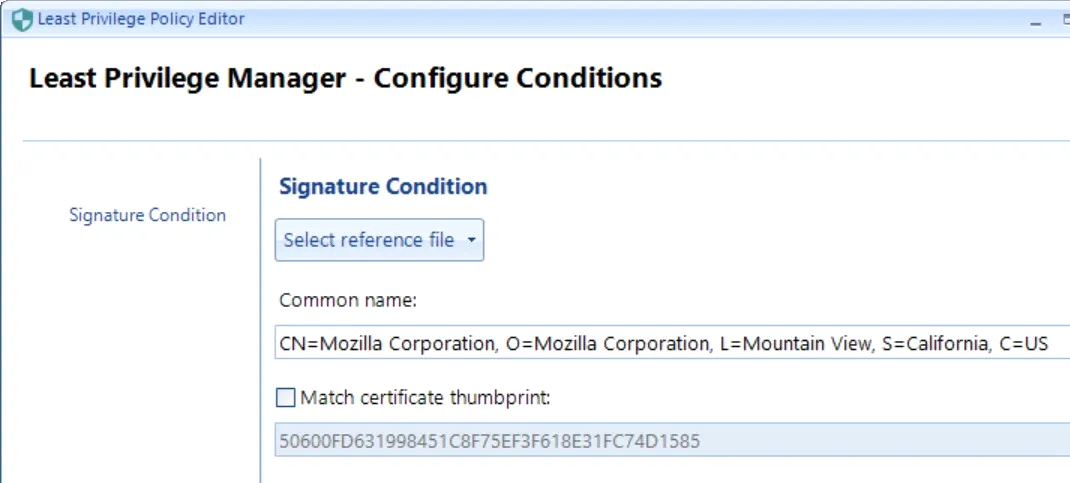
Task: Click the 50600FD6 thumbprint hash value
Action: point(487,439)
